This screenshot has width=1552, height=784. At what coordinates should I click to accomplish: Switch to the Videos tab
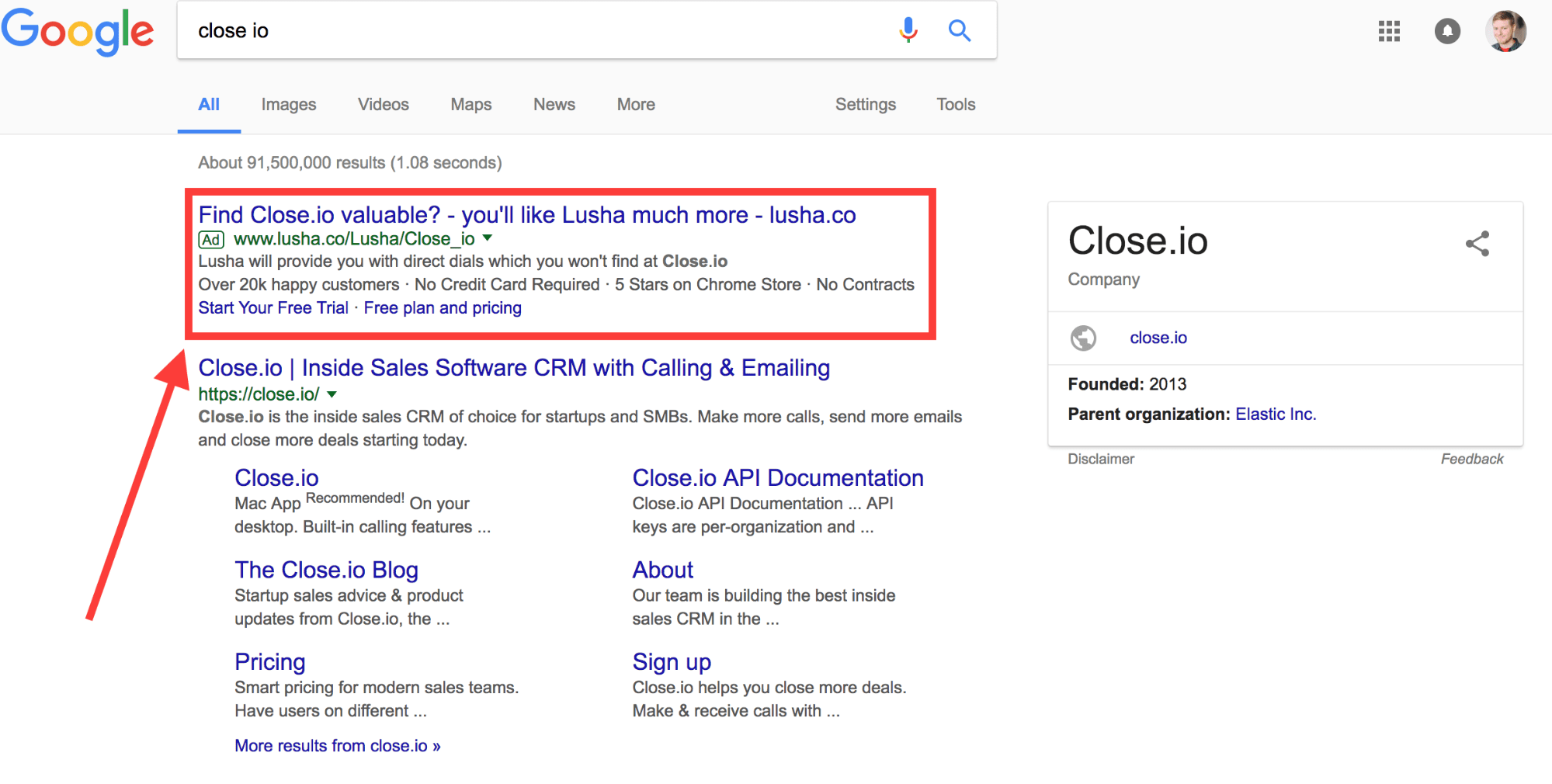point(384,104)
